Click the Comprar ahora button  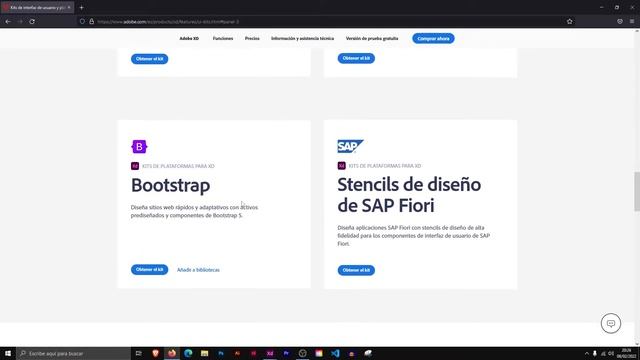433,38
